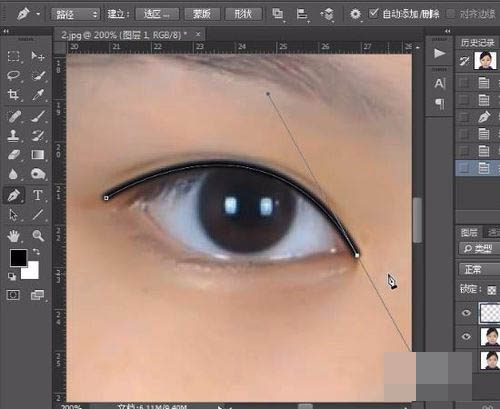Toggle lock transparent pixels
500x409 pixels.
click(492, 290)
